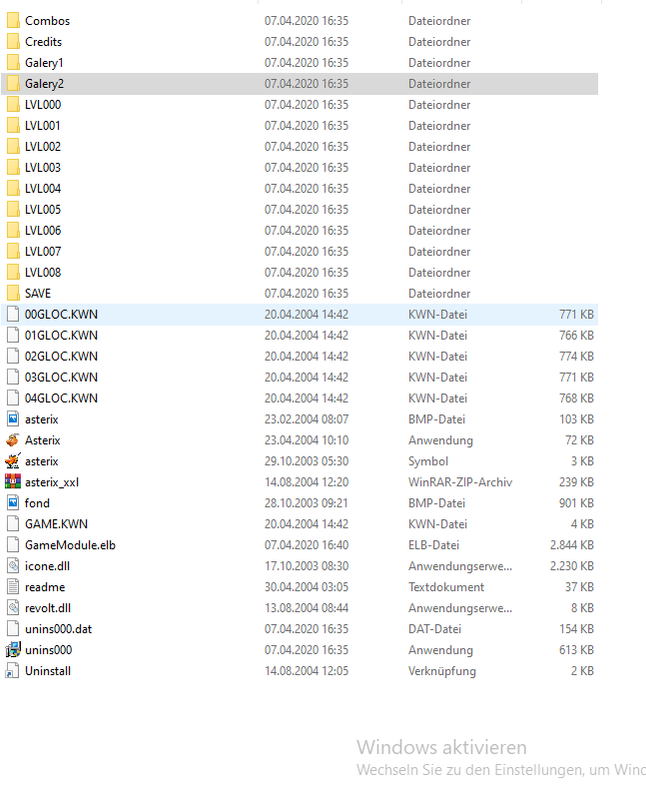Click the Textdokument type cell

(446, 587)
